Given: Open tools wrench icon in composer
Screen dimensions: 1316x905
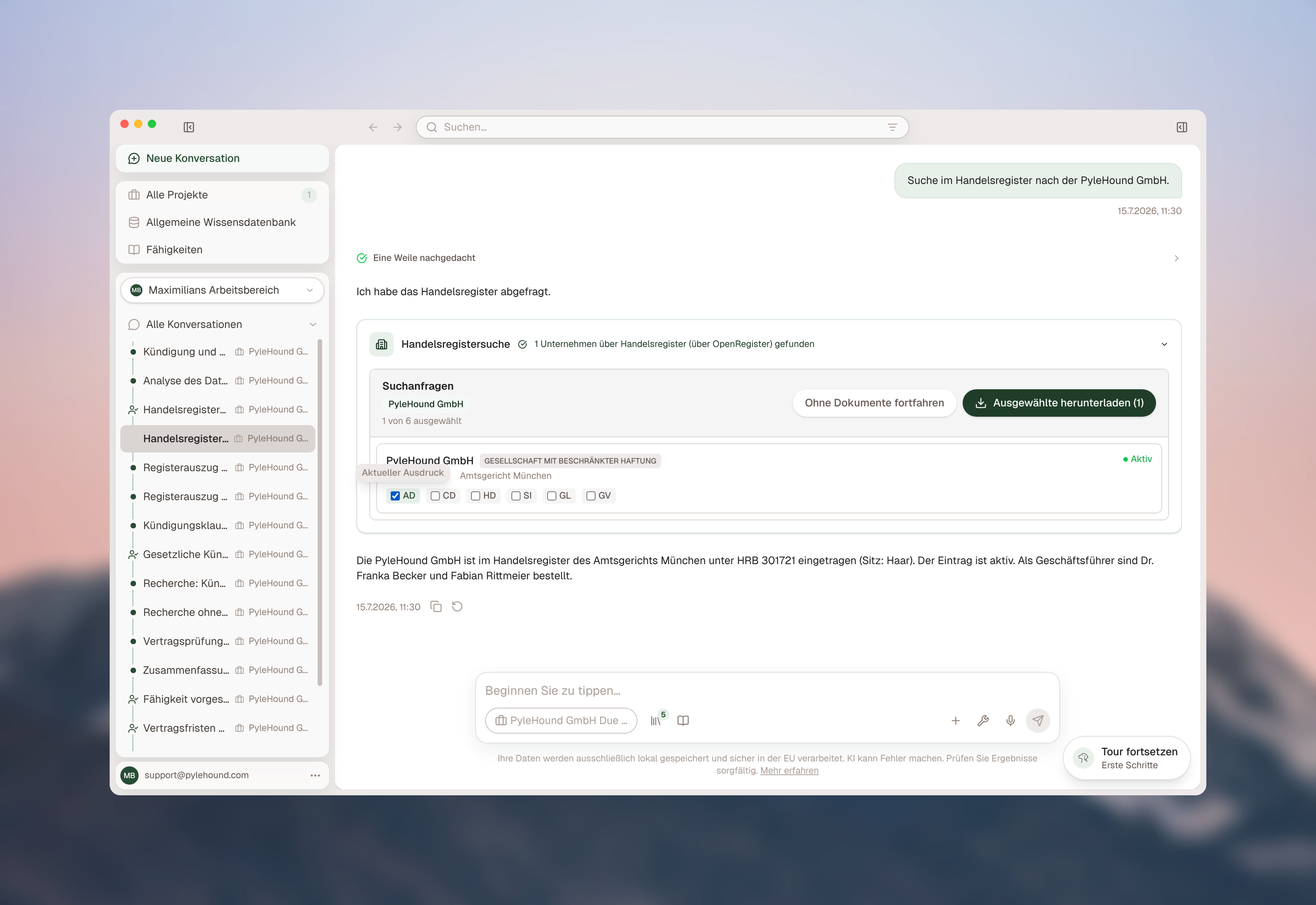Looking at the screenshot, I should tap(983, 720).
